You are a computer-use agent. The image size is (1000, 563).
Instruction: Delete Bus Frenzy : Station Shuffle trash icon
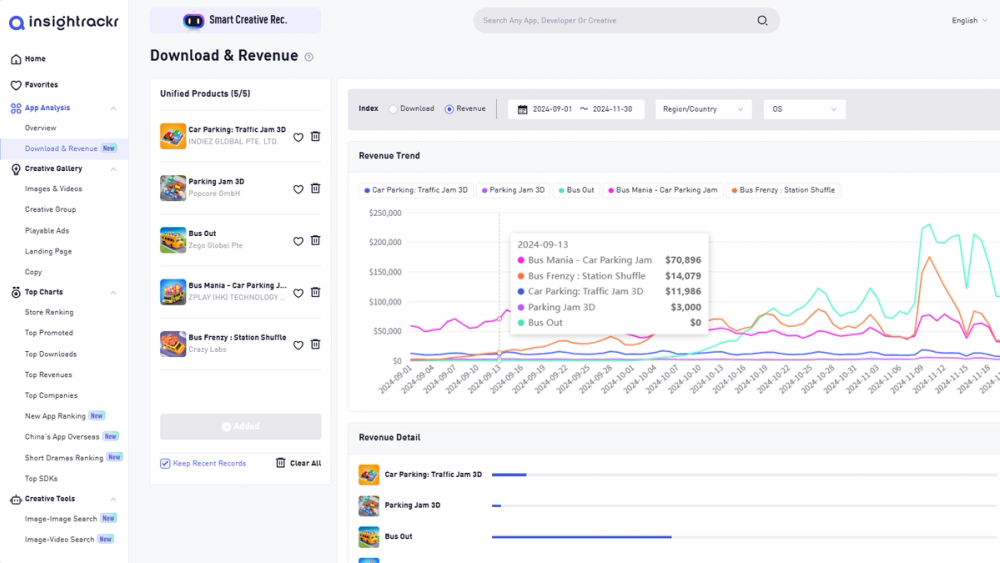pos(315,344)
